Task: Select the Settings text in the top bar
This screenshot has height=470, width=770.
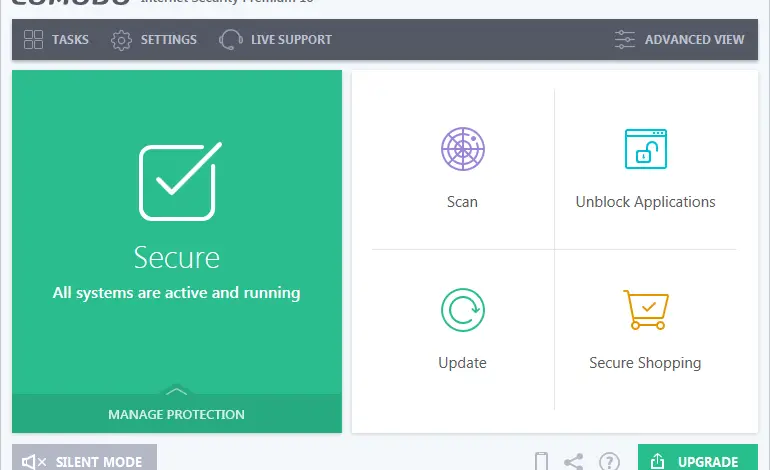Action: point(168,40)
